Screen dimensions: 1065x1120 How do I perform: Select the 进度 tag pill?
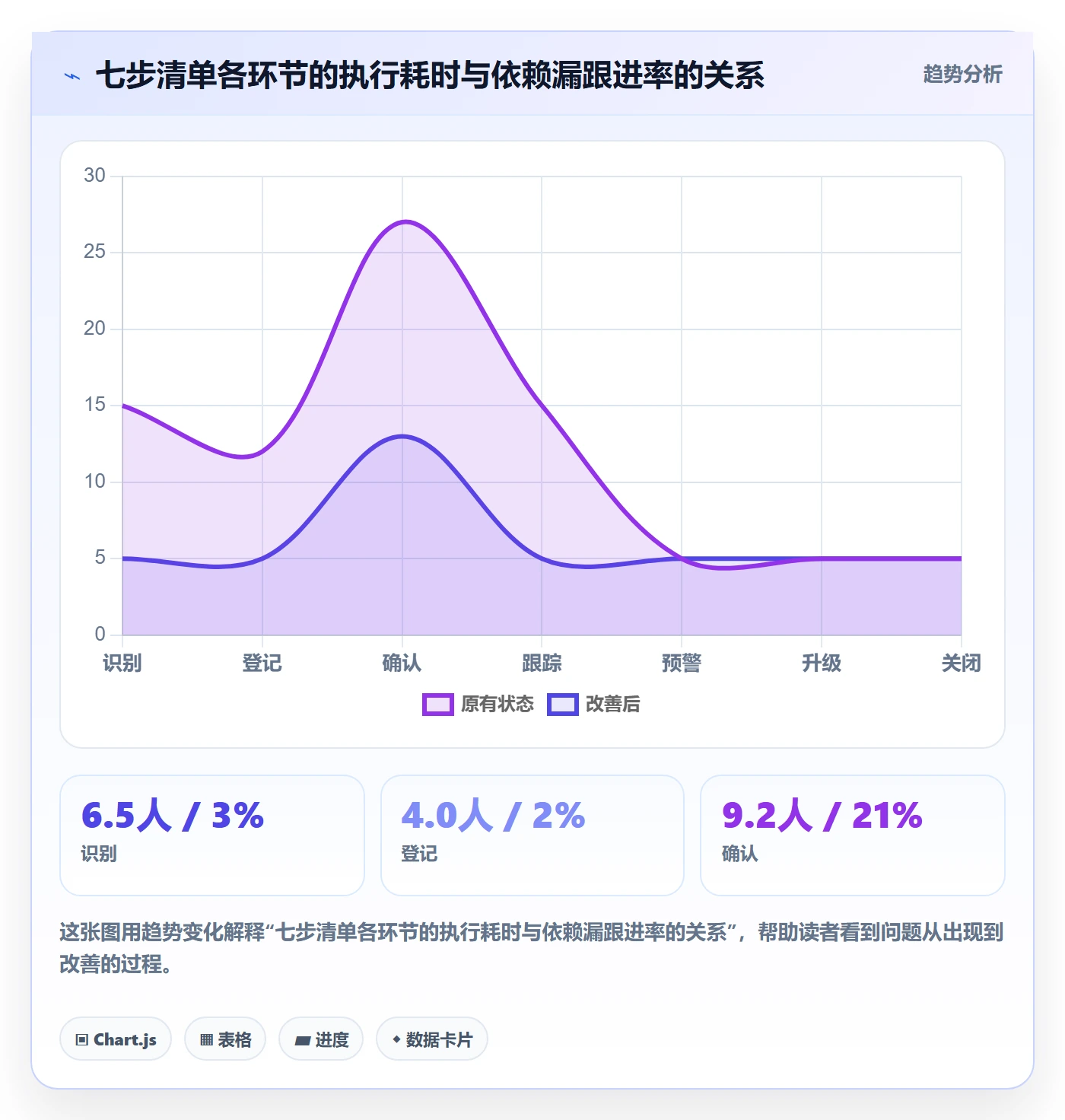tap(321, 1039)
